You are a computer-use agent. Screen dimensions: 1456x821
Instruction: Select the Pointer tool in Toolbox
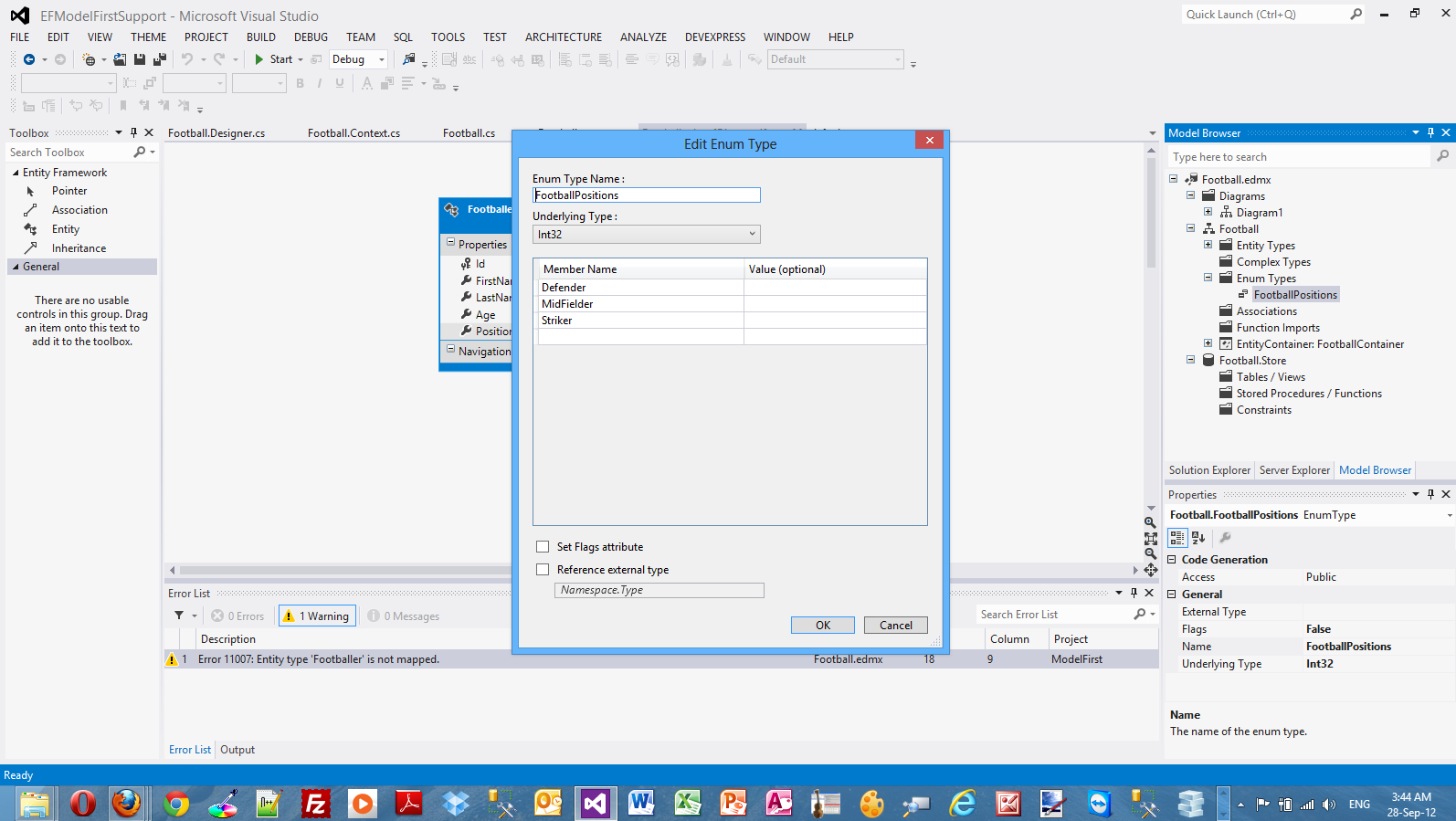[x=69, y=191]
